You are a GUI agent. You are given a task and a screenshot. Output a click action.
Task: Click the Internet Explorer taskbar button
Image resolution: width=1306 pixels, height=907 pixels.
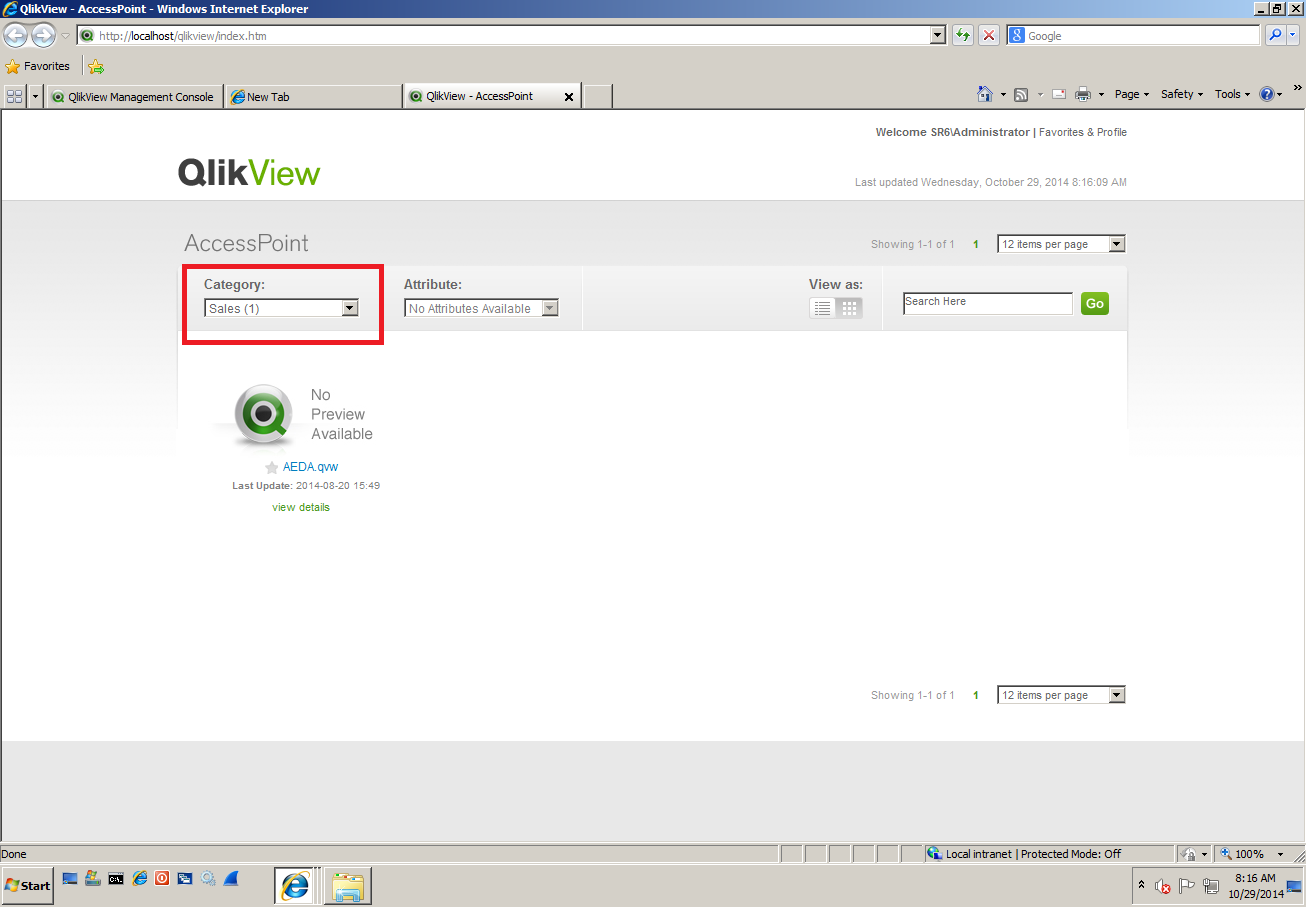(295, 885)
